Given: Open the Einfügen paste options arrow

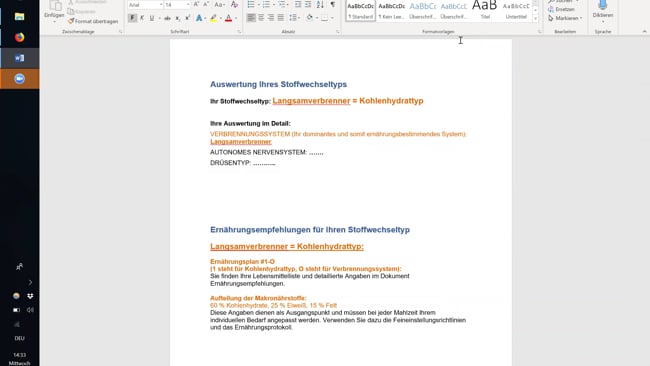Looking at the screenshot, I should click(54, 21).
